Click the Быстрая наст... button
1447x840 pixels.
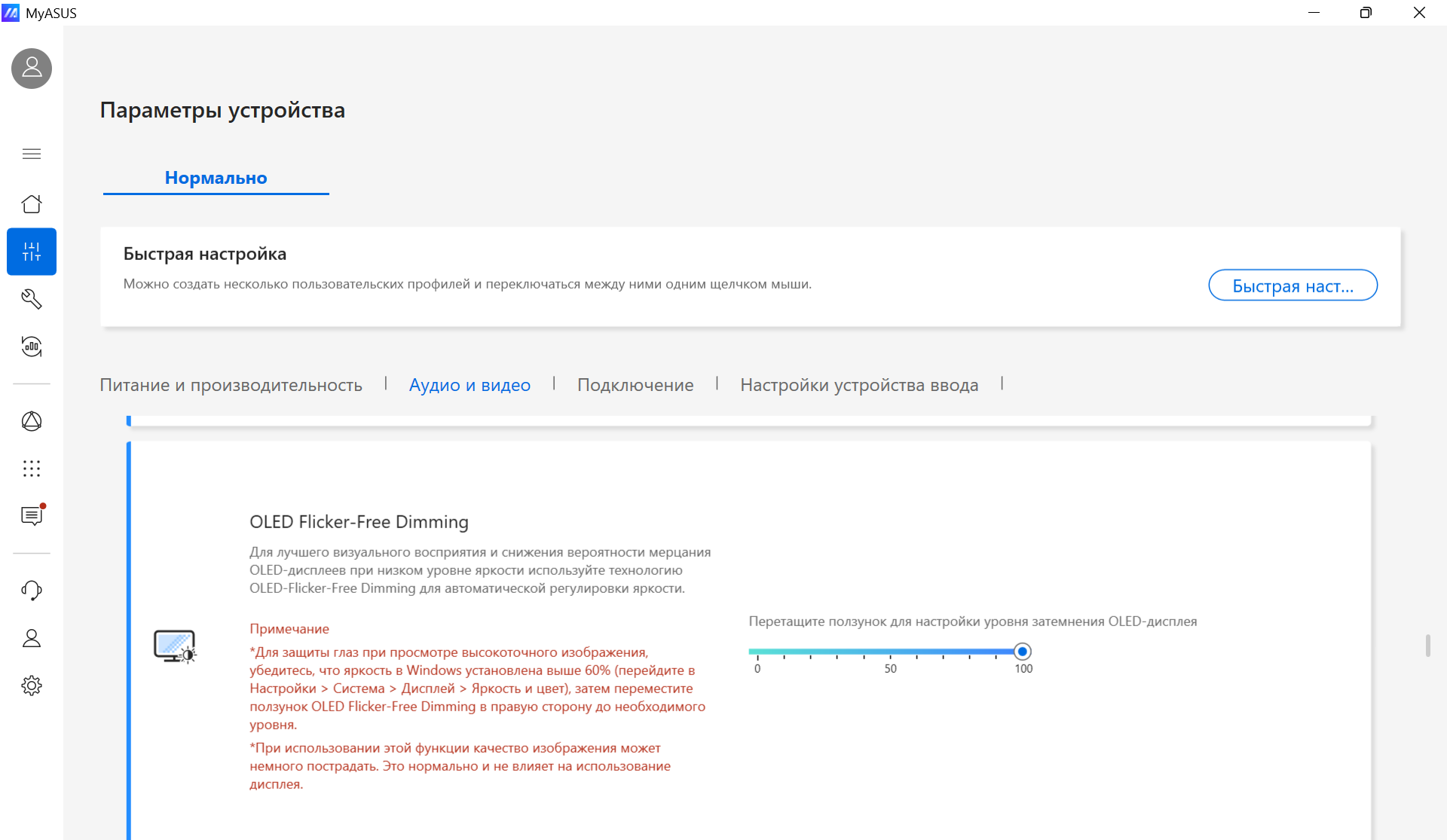[1293, 286]
